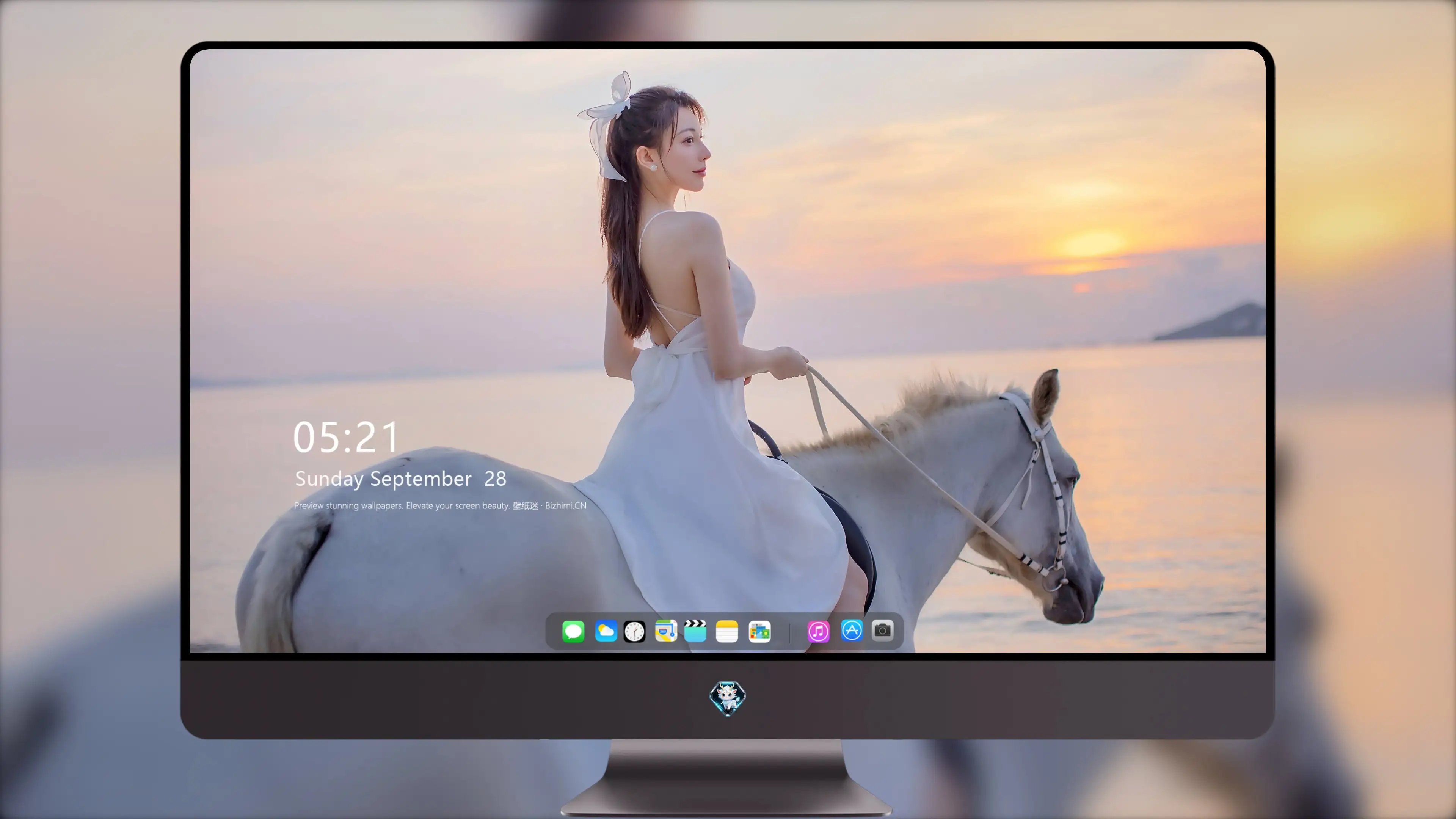Open the Weather app in the dock
Viewport: 1456px width, 819px height.
[606, 631]
